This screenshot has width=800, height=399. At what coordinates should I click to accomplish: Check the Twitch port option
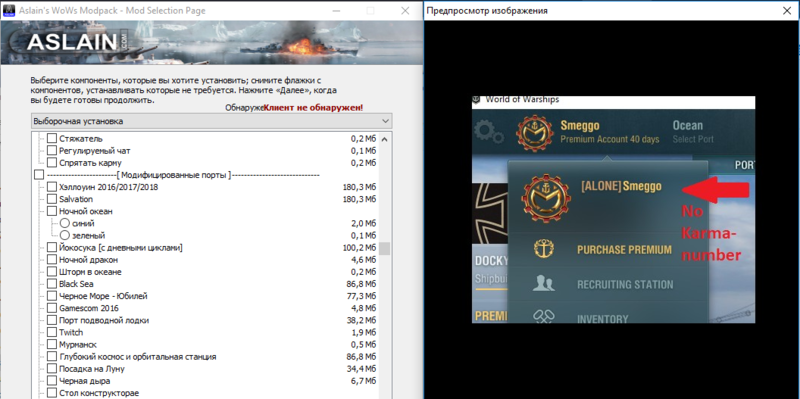52,333
